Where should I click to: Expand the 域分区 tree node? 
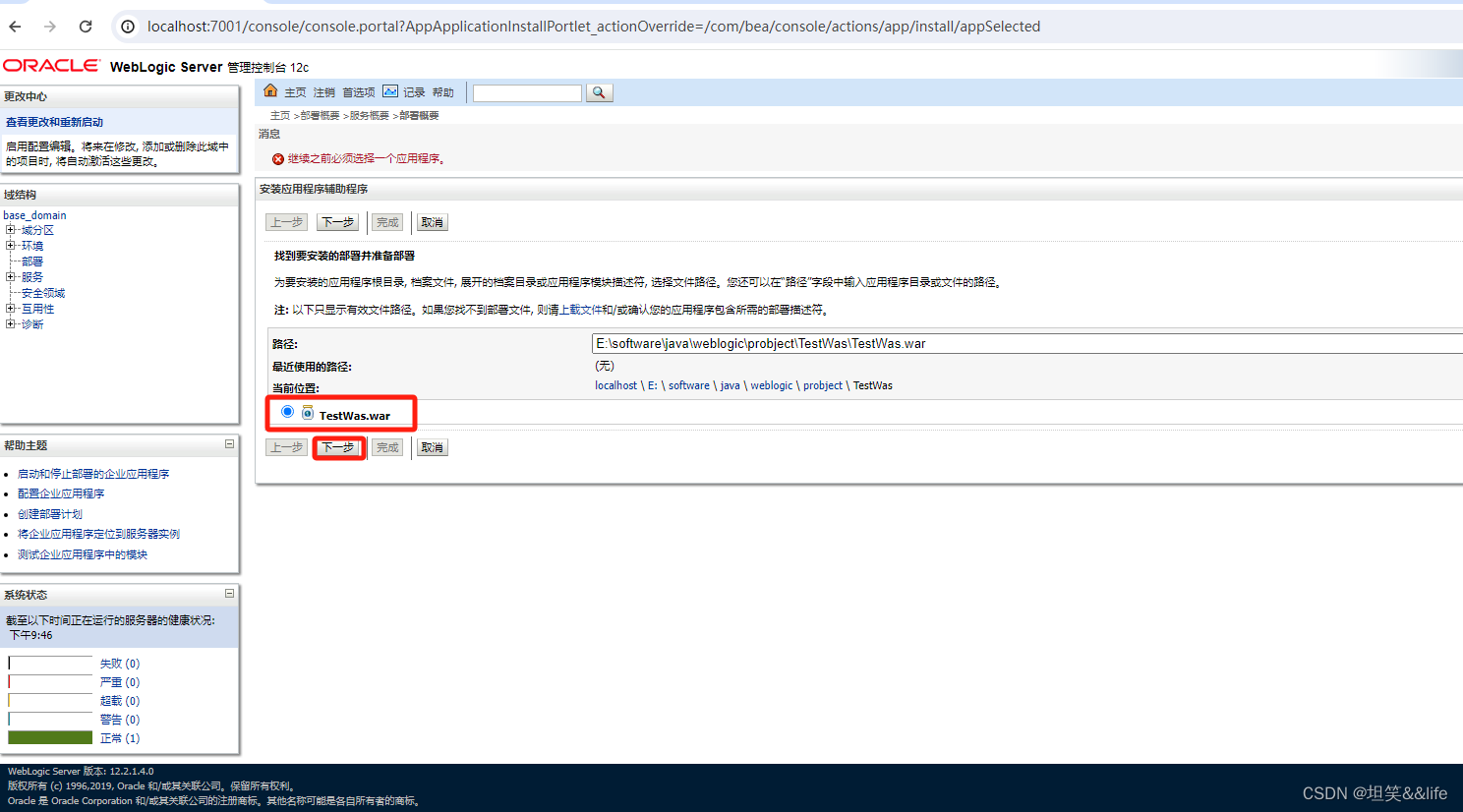(10, 230)
